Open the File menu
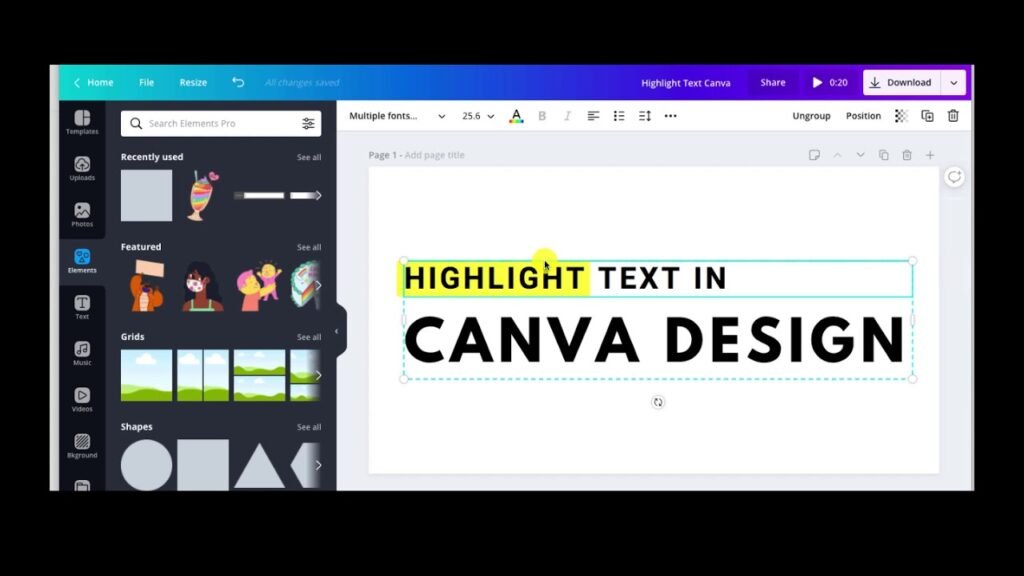This screenshot has width=1024, height=576. coord(146,83)
